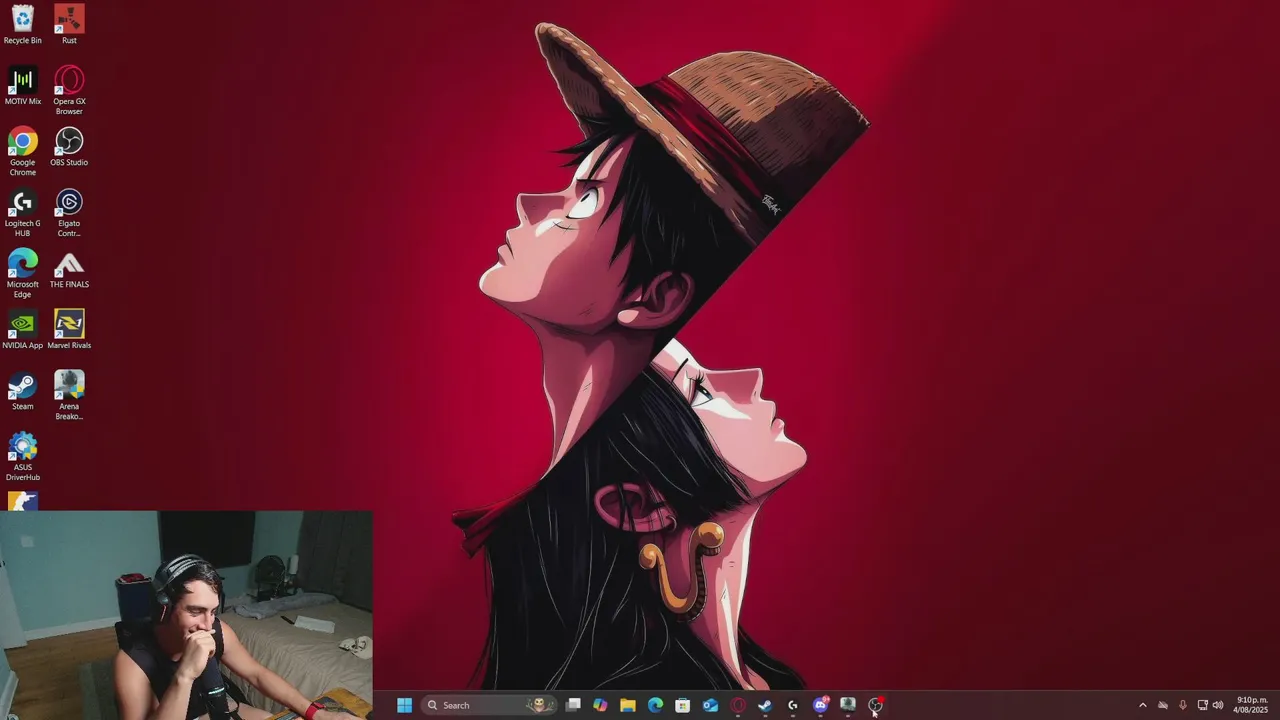Screen dimensions: 1280x720
Task: Select the Logitech G HUB desktop shortcut
Action: pos(22,213)
